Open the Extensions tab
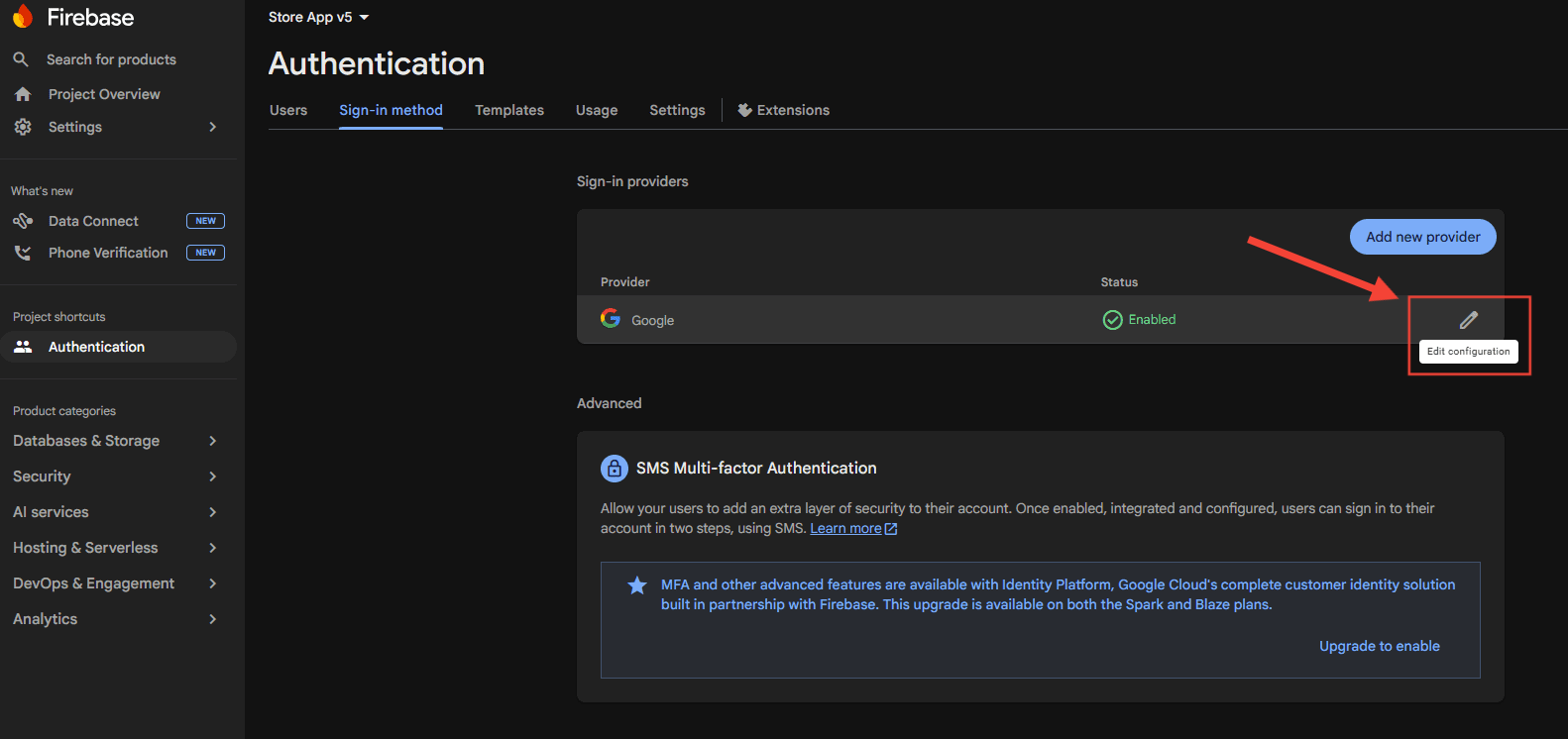1568x739 pixels. [784, 110]
